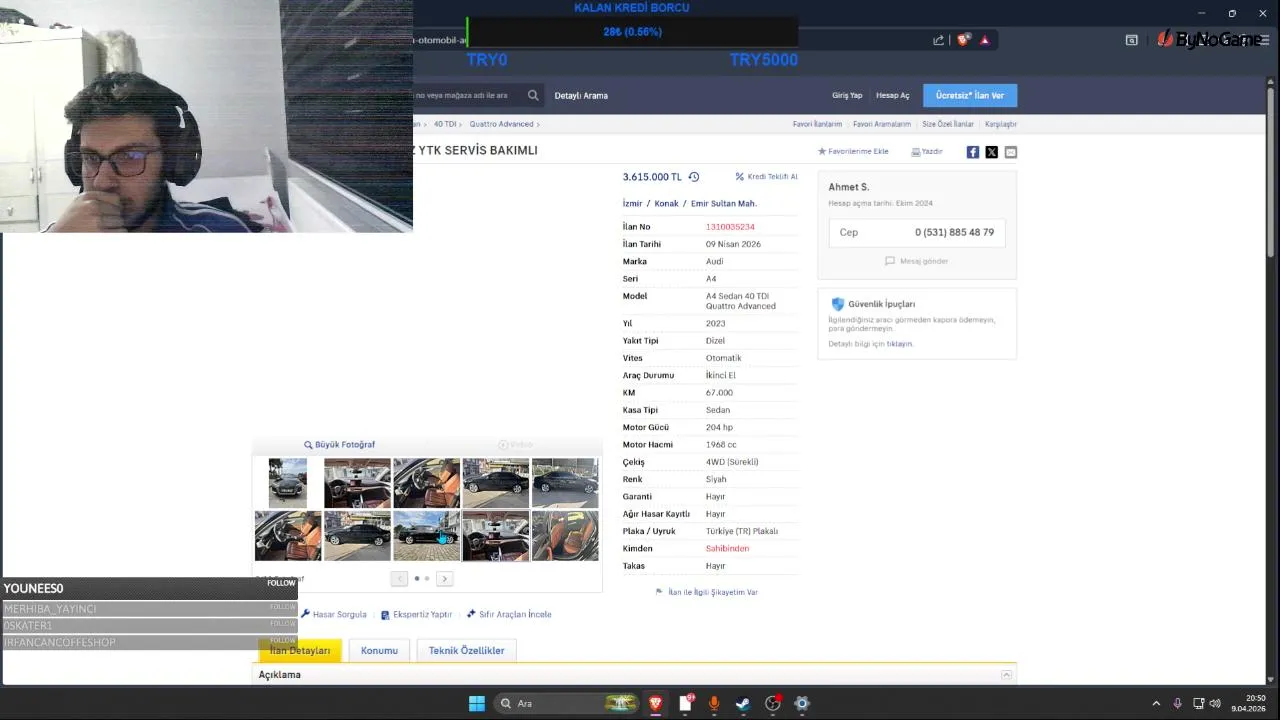Click tray microphone icon
Viewport: 1280px width, 720px height.
pos(1177,703)
